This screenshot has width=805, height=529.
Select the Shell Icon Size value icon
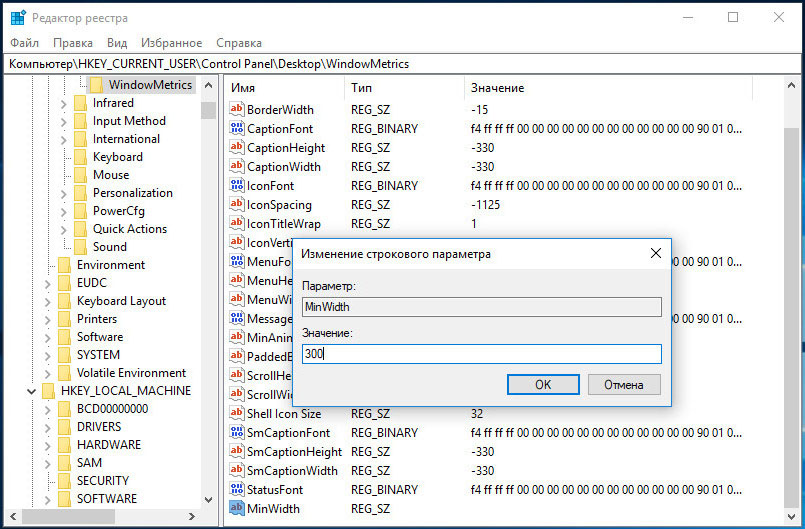pyautogui.click(x=236, y=413)
